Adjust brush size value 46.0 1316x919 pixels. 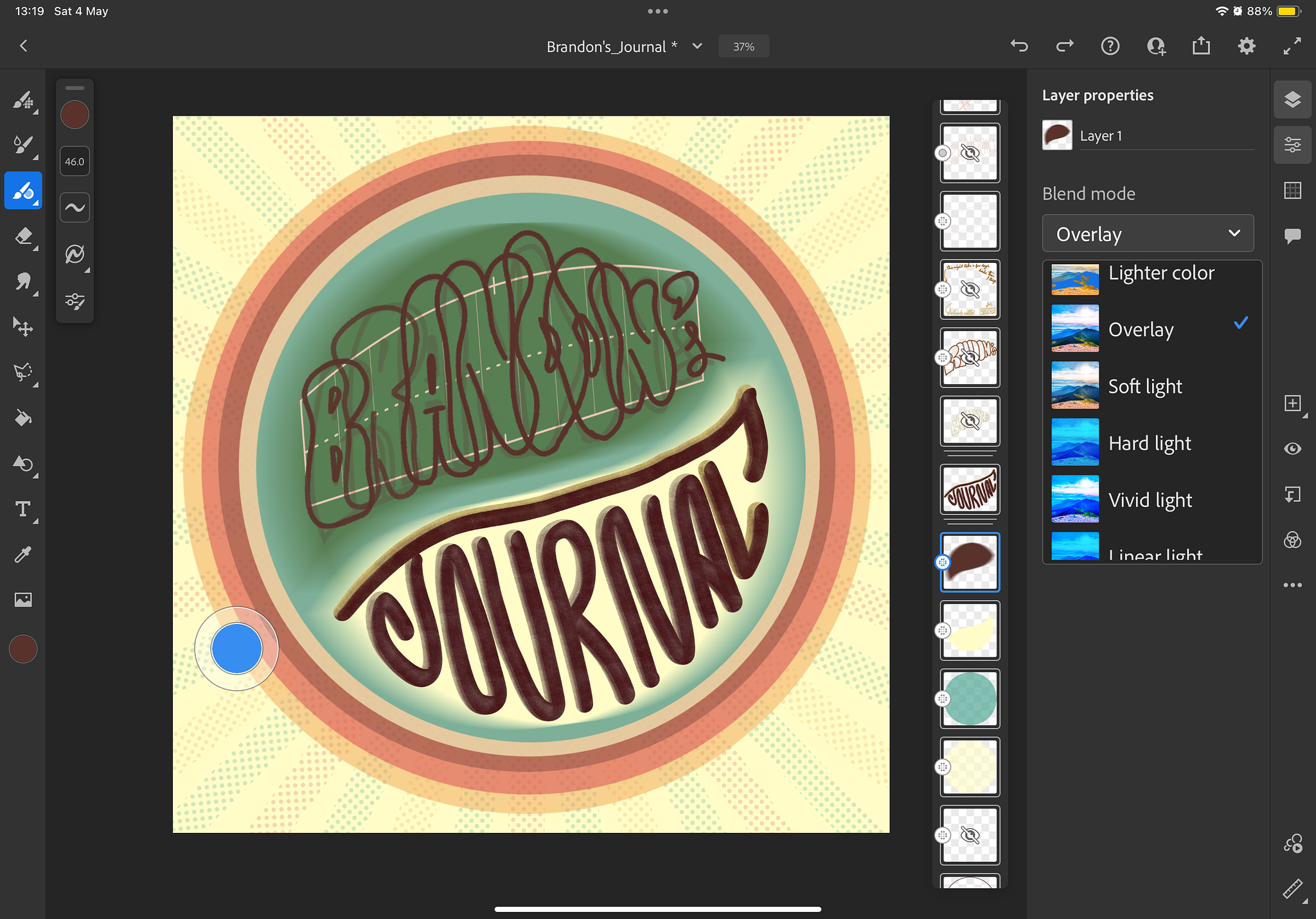pos(75,161)
